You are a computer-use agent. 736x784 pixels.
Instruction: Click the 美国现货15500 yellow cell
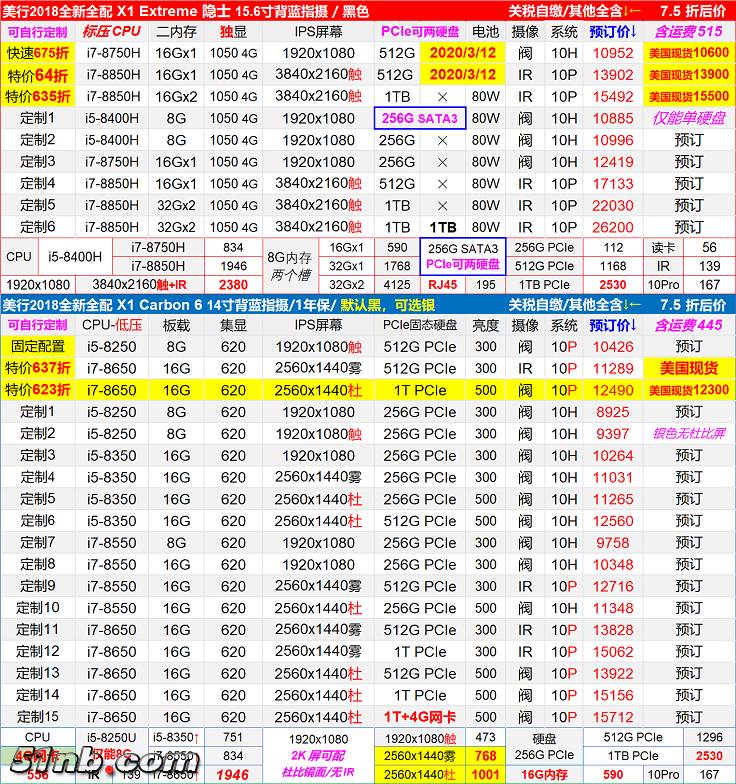(x=689, y=97)
